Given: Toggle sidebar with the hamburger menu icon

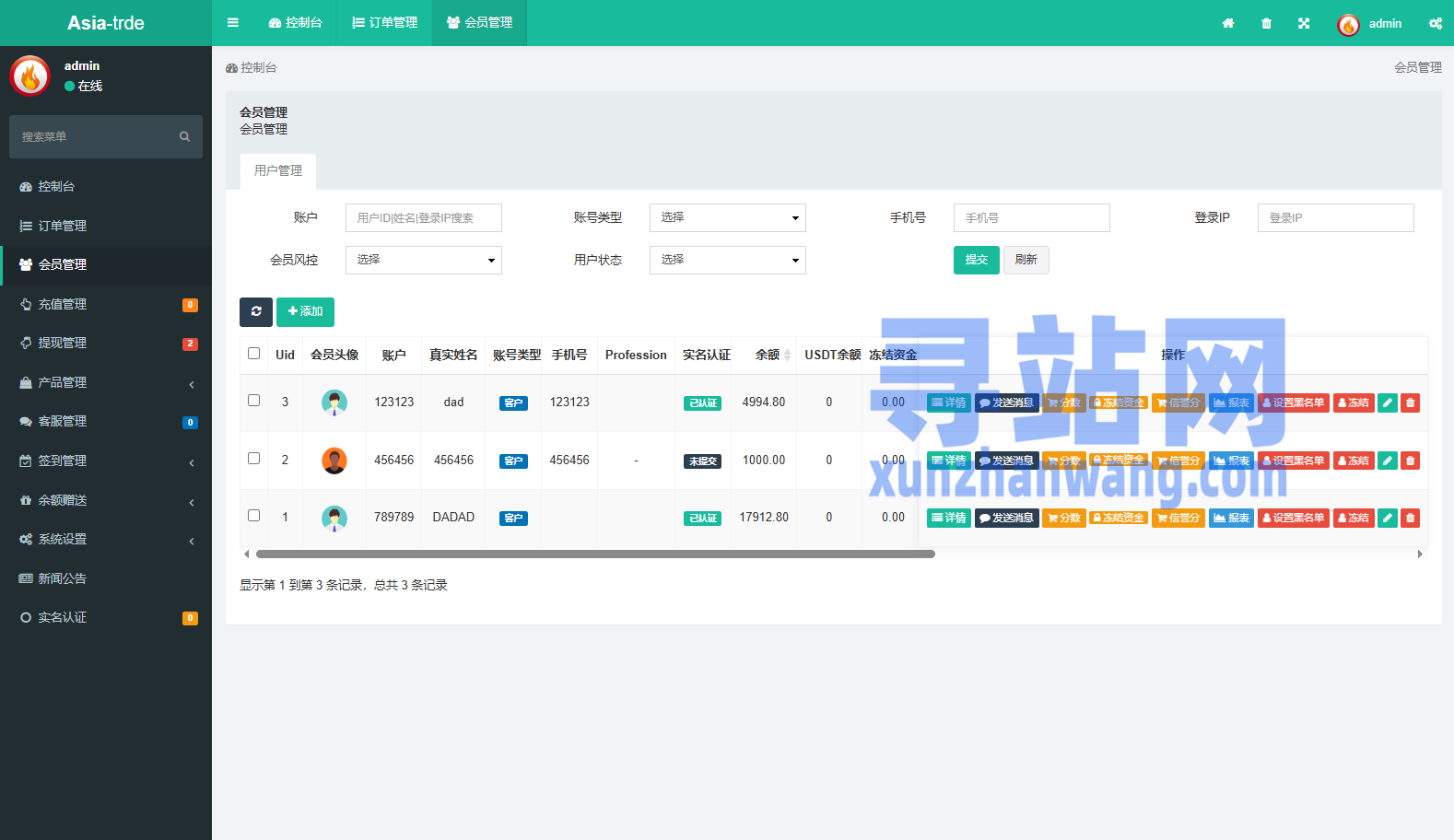Looking at the screenshot, I should click(x=233, y=23).
